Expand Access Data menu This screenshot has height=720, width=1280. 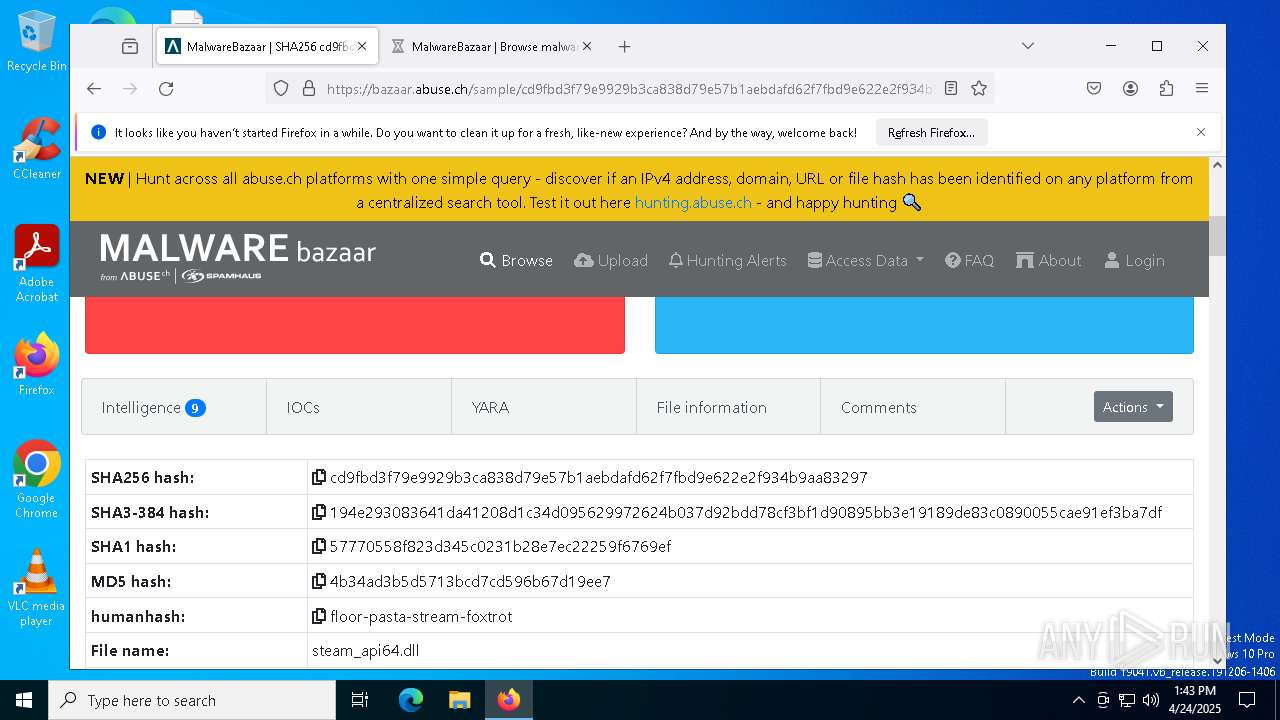tap(866, 260)
